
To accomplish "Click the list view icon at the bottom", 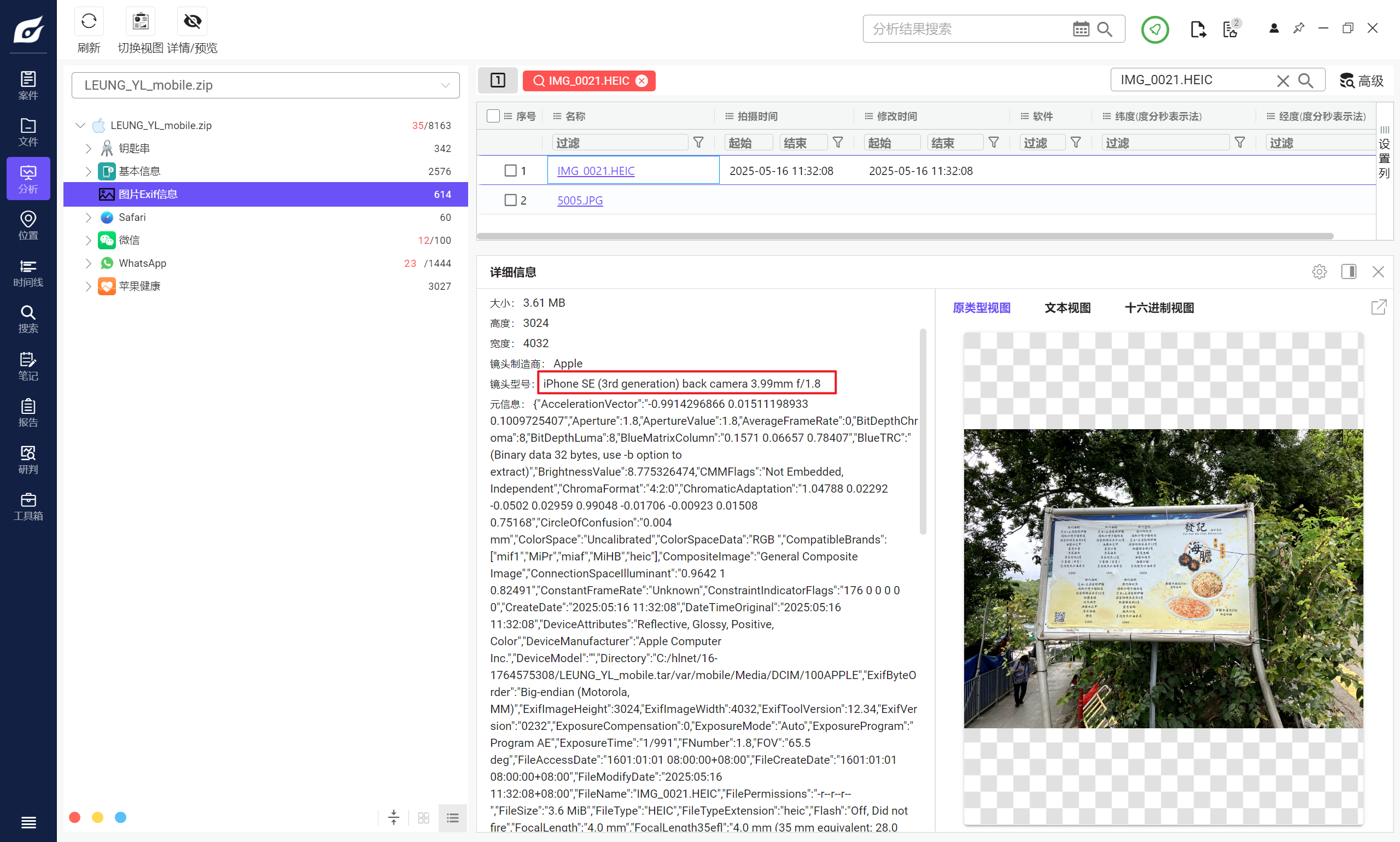I will pos(452,817).
